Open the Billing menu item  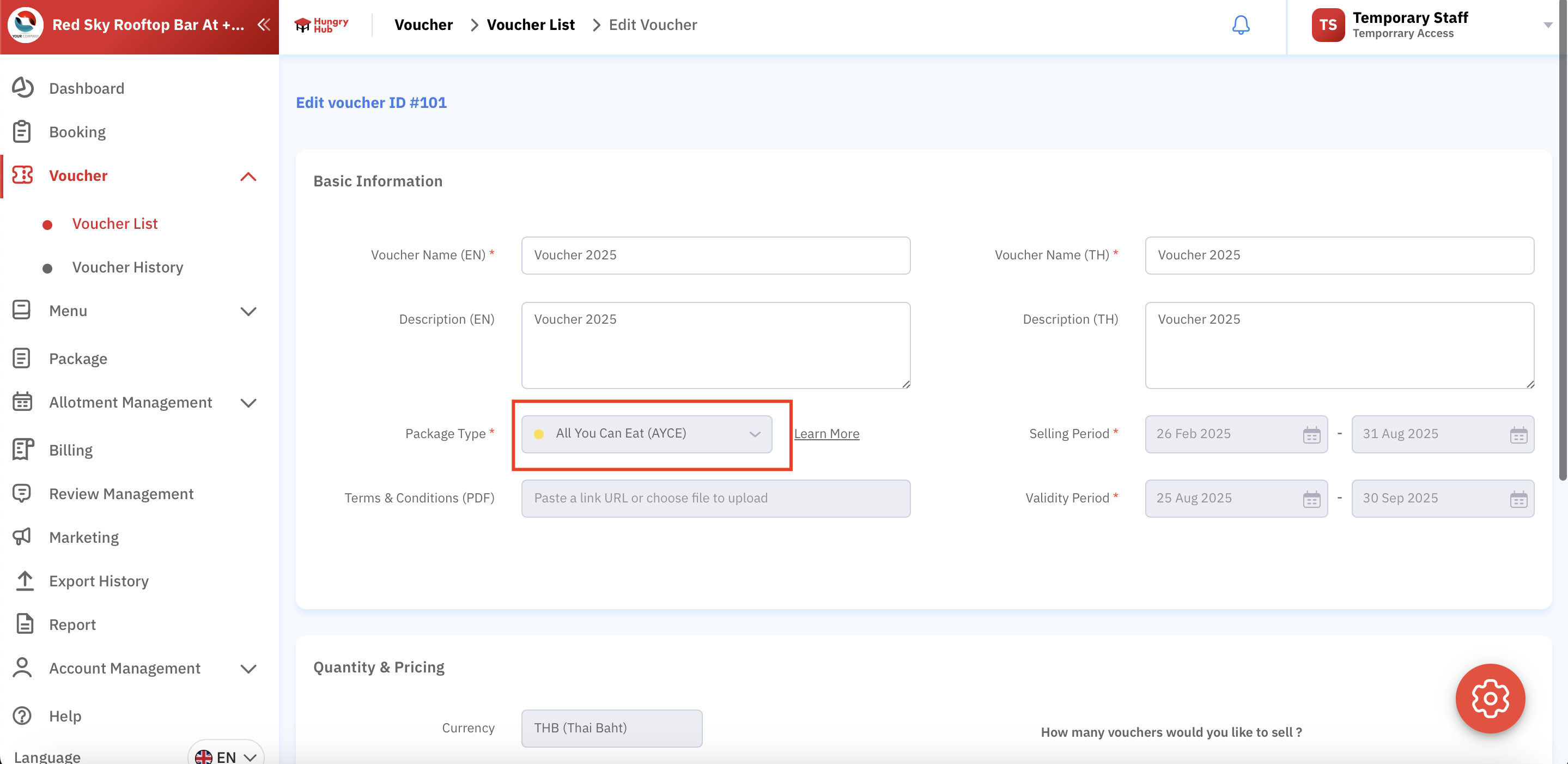click(x=71, y=450)
